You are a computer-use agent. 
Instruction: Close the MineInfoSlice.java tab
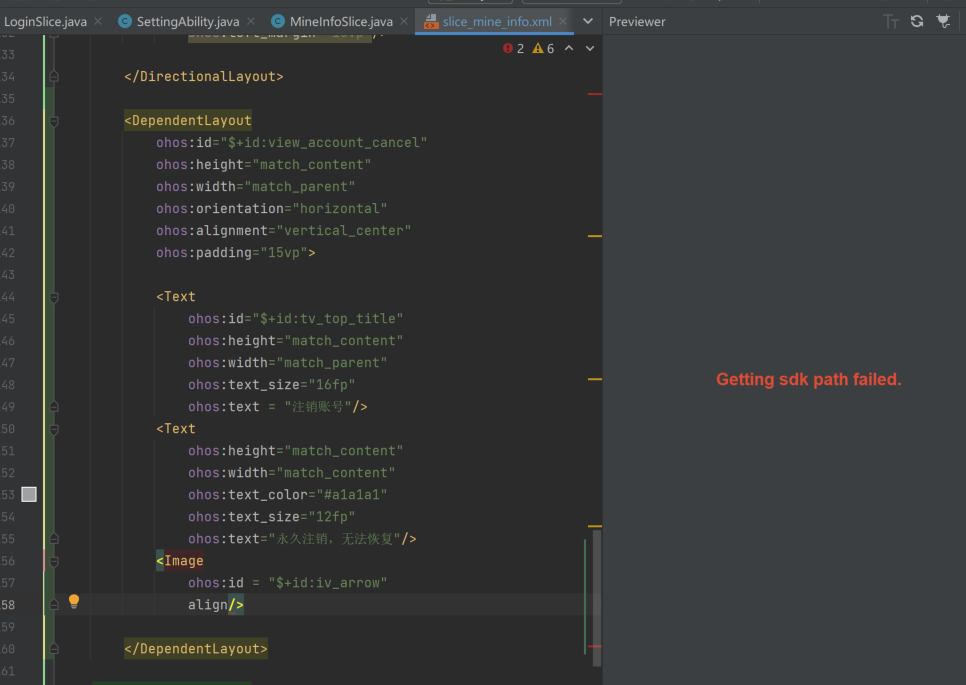click(x=404, y=22)
